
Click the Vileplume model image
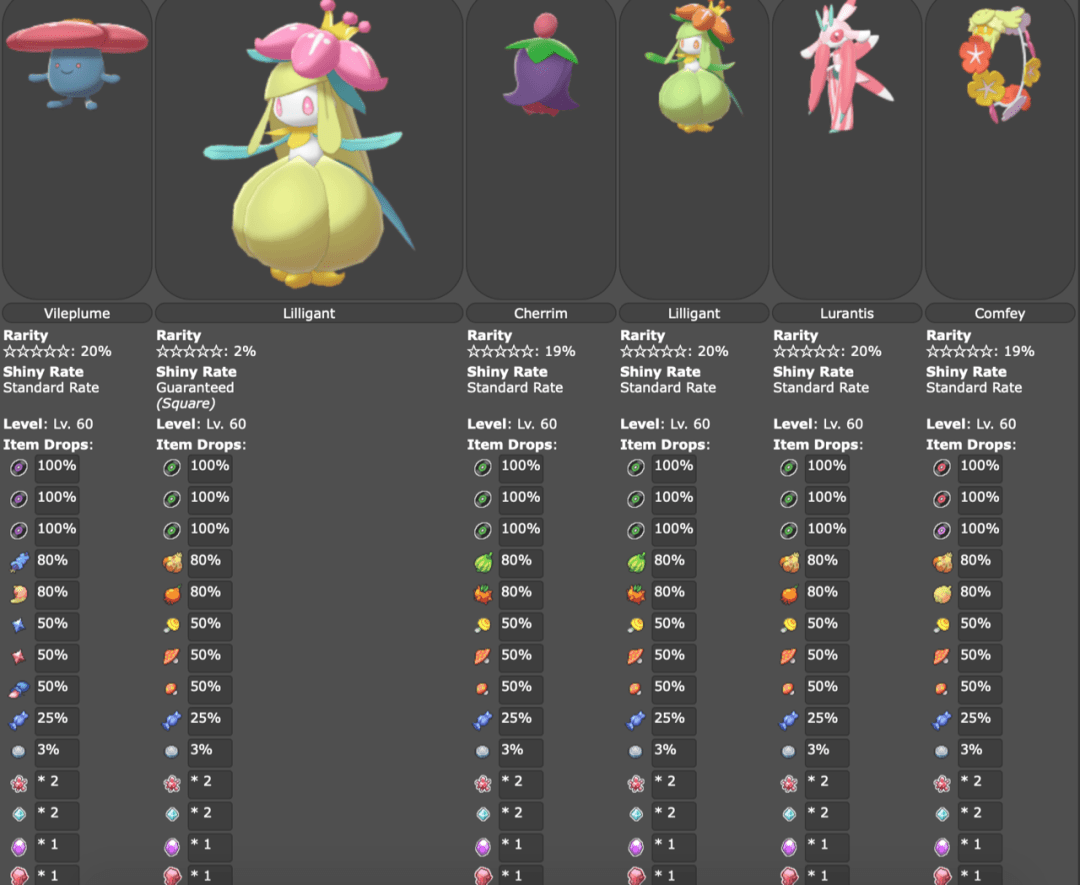(x=76, y=62)
